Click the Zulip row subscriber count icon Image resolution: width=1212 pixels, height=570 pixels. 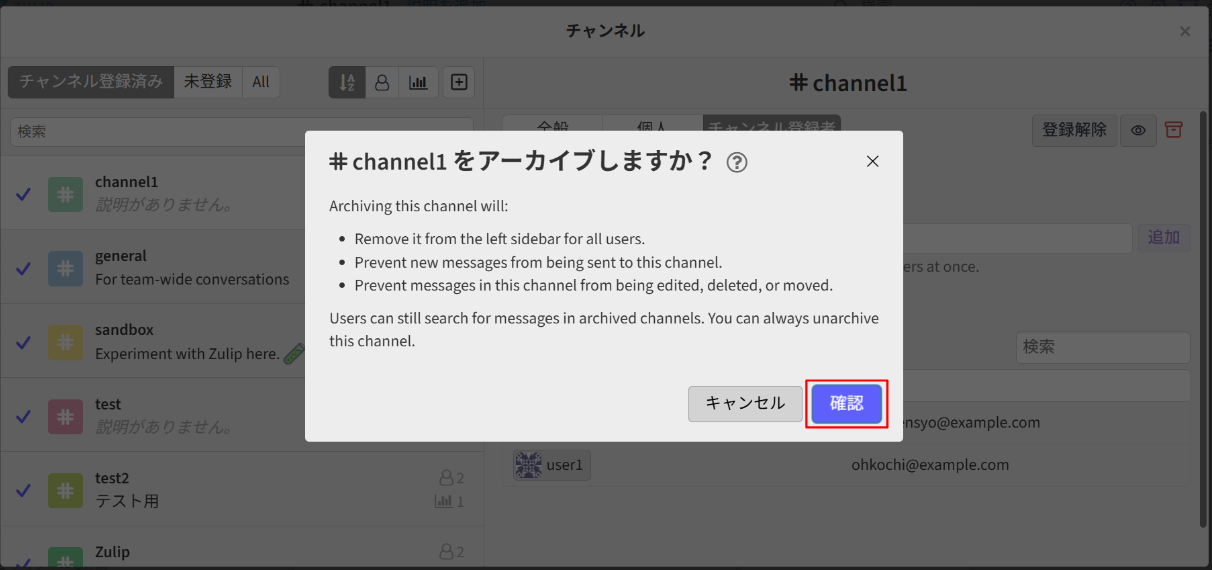pos(447,552)
